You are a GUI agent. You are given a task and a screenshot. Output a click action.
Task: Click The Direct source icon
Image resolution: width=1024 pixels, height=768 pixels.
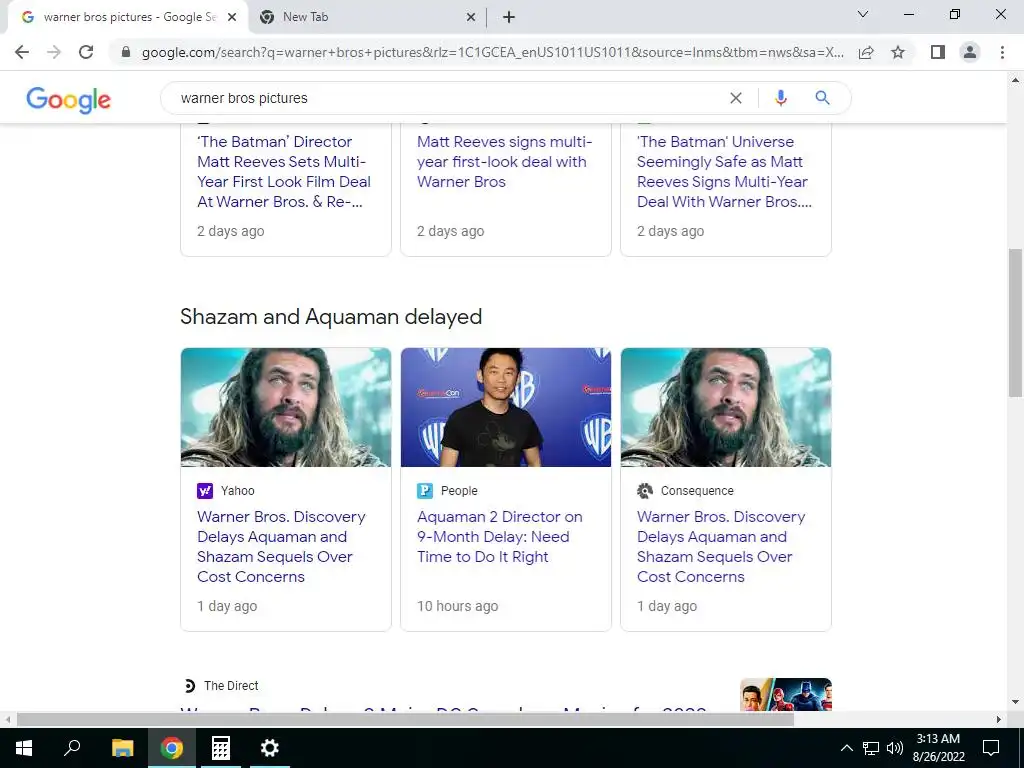(x=189, y=686)
